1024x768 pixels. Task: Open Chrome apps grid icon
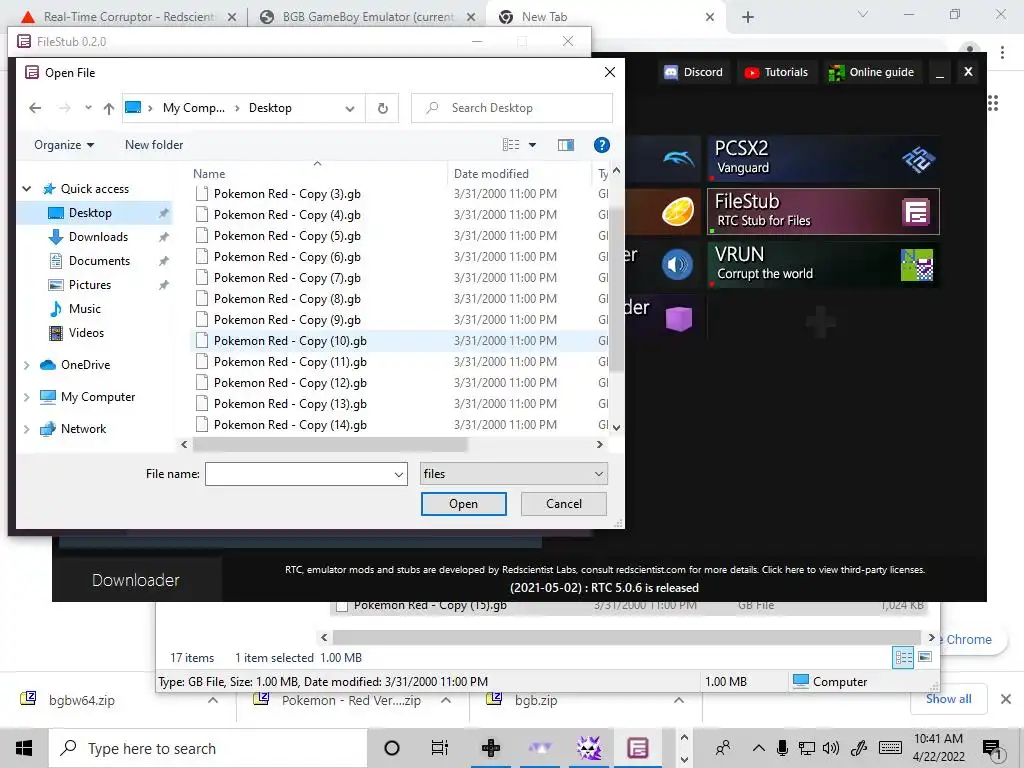[993, 103]
